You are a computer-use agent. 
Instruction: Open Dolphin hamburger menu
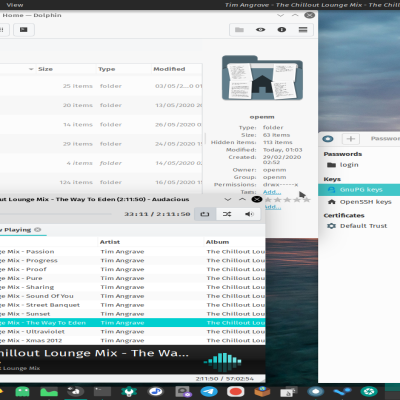click(303, 30)
